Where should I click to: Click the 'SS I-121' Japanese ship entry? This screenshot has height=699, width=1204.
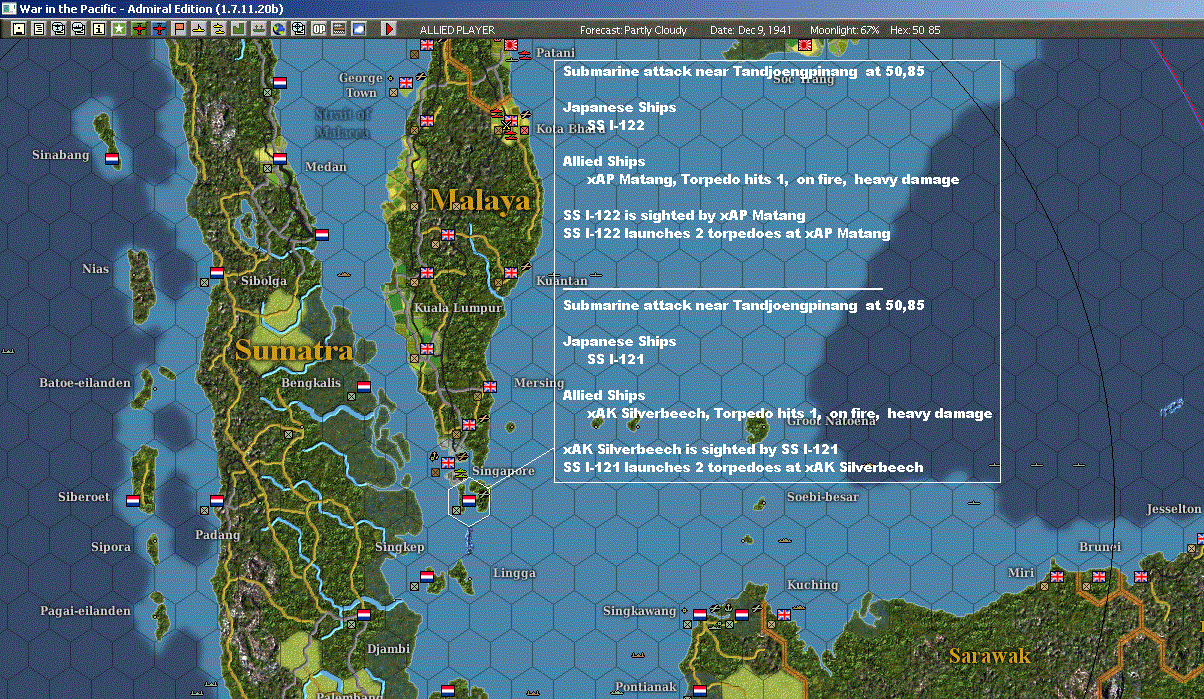[x=616, y=359]
